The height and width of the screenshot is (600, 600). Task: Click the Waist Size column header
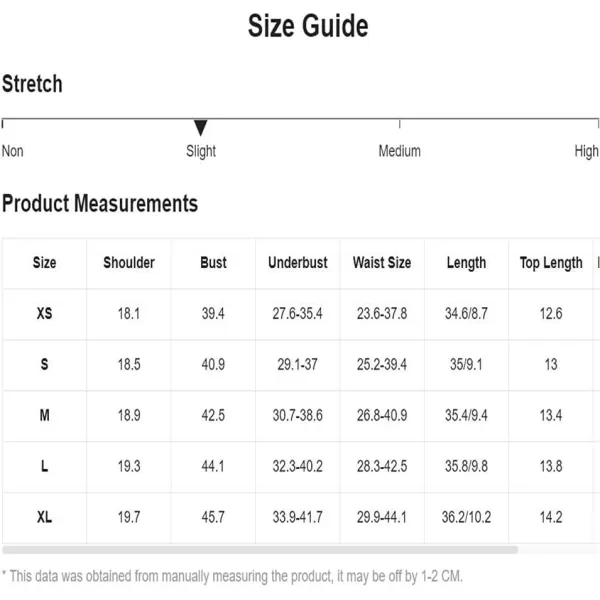coord(382,263)
